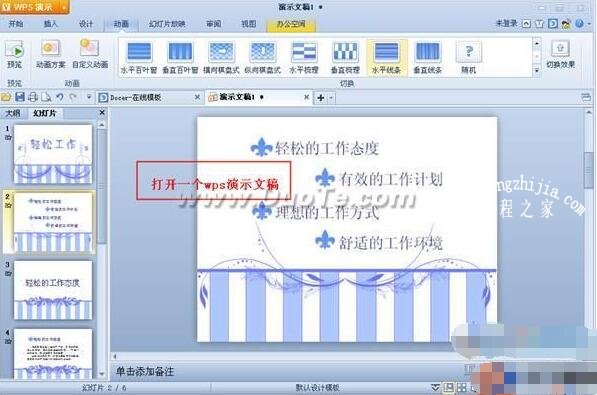Open the 插入 ribbon tab
The width and height of the screenshot is (597, 395).
[x=51, y=24]
